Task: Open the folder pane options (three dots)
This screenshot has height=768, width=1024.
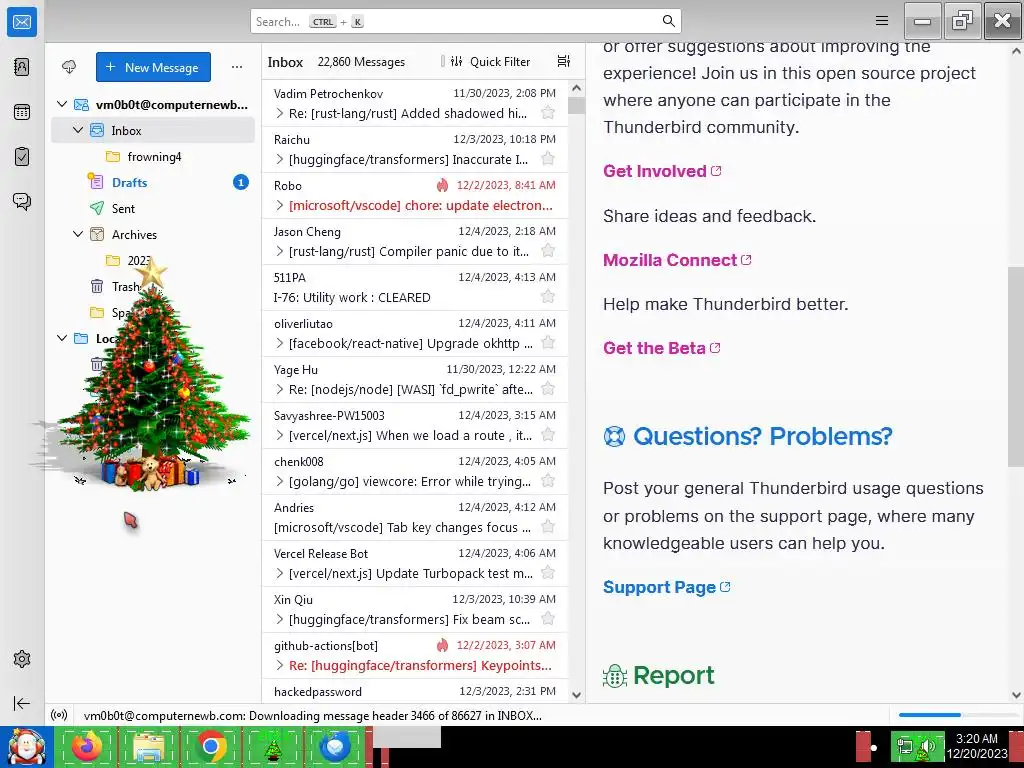Action: coord(236,67)
